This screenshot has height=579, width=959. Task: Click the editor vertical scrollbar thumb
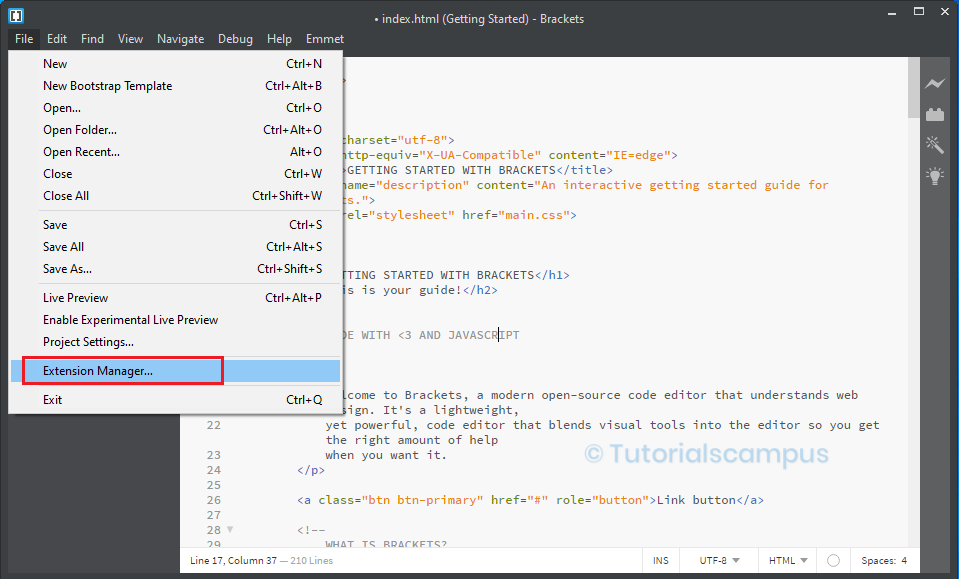(x=914, y=87)
